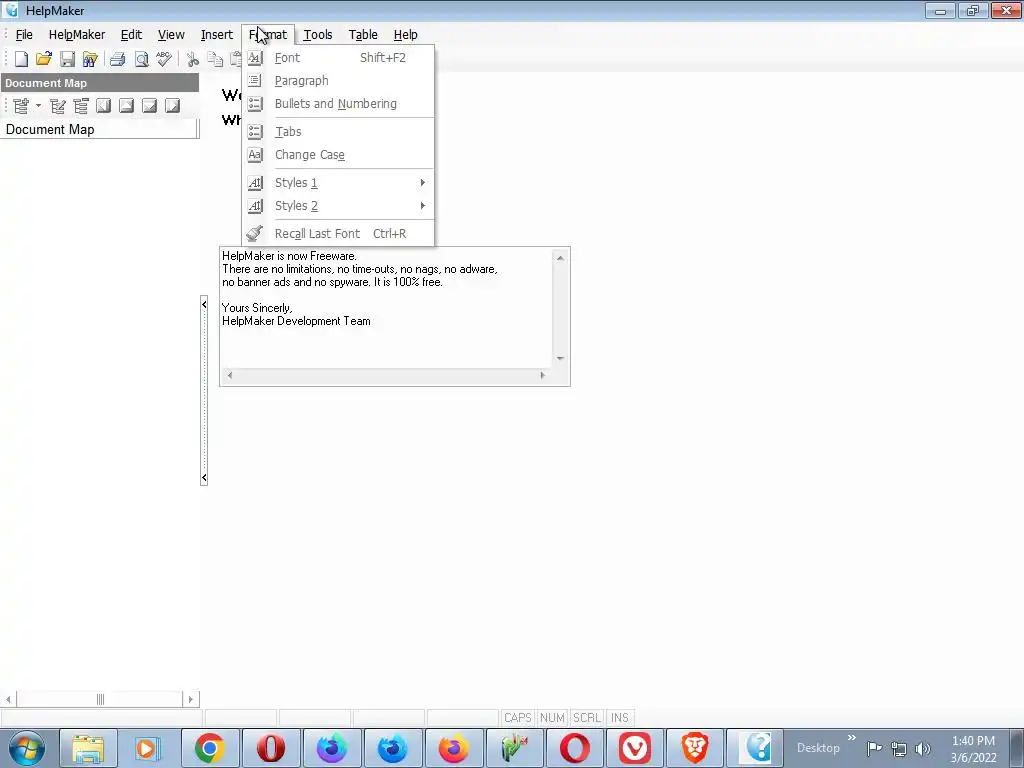The image size is (1024, 768).
Task: Open the Windows Start button
Action: 27,748
